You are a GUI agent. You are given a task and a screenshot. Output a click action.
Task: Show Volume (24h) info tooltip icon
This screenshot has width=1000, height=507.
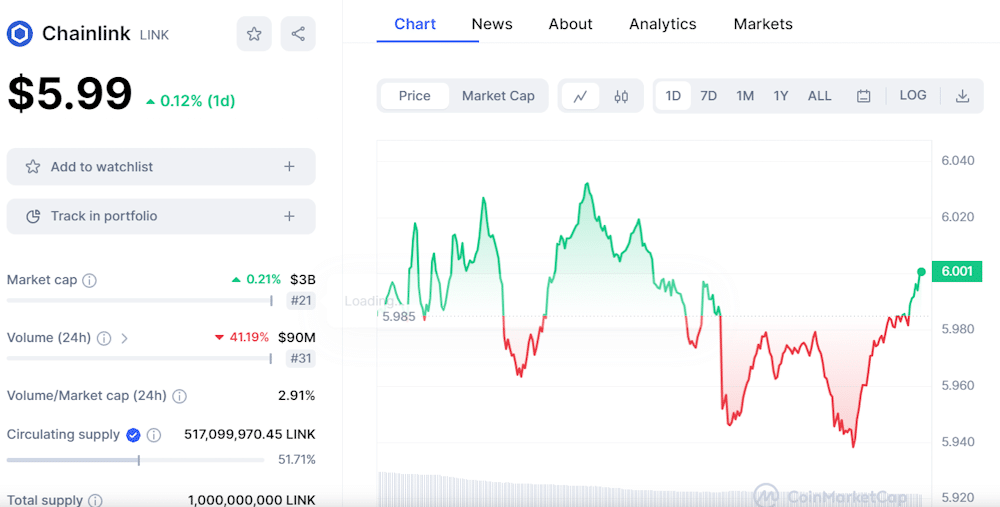104,338
